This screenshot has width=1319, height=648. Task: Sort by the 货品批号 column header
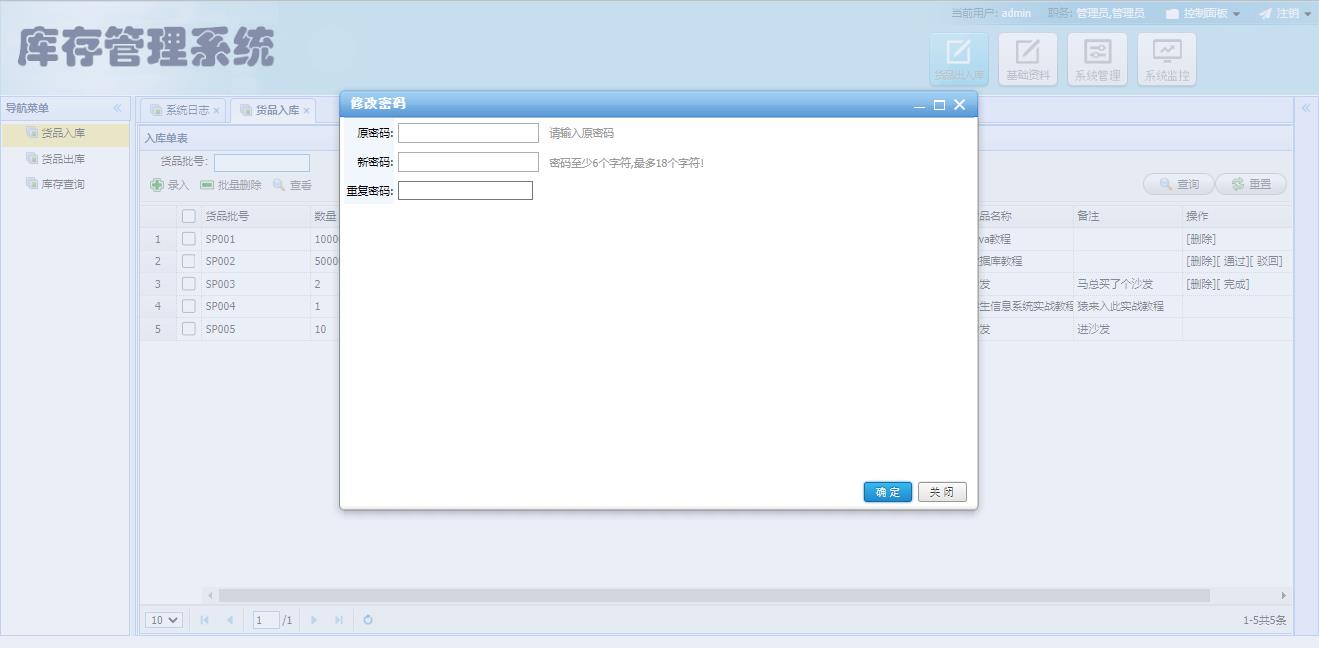pyautogui.click(x=256, y=216)
